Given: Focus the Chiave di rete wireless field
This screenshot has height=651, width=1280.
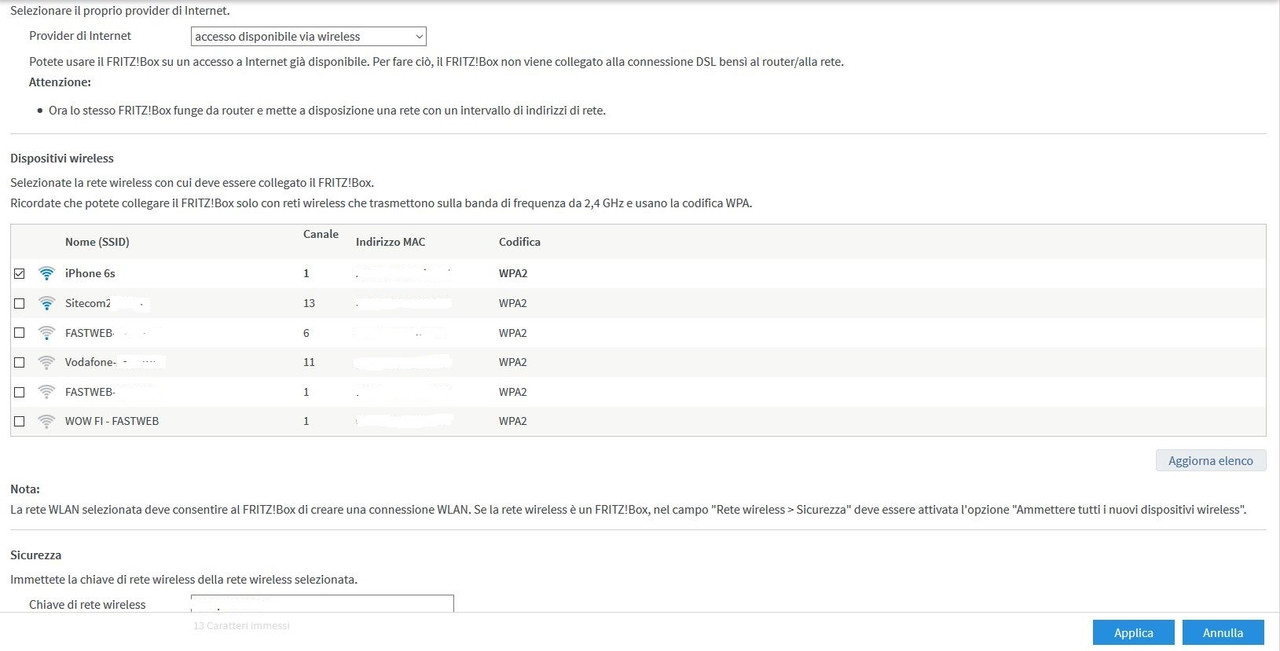Looking at the screenshot, I should pyautogui.click(x=322, y=604).
